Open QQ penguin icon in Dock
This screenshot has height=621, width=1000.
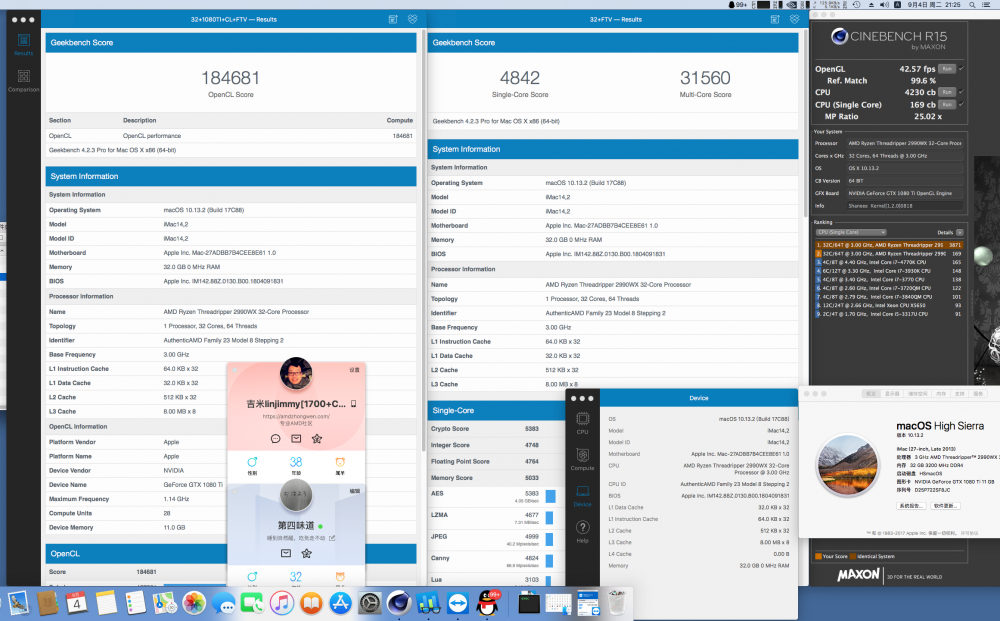488,603
